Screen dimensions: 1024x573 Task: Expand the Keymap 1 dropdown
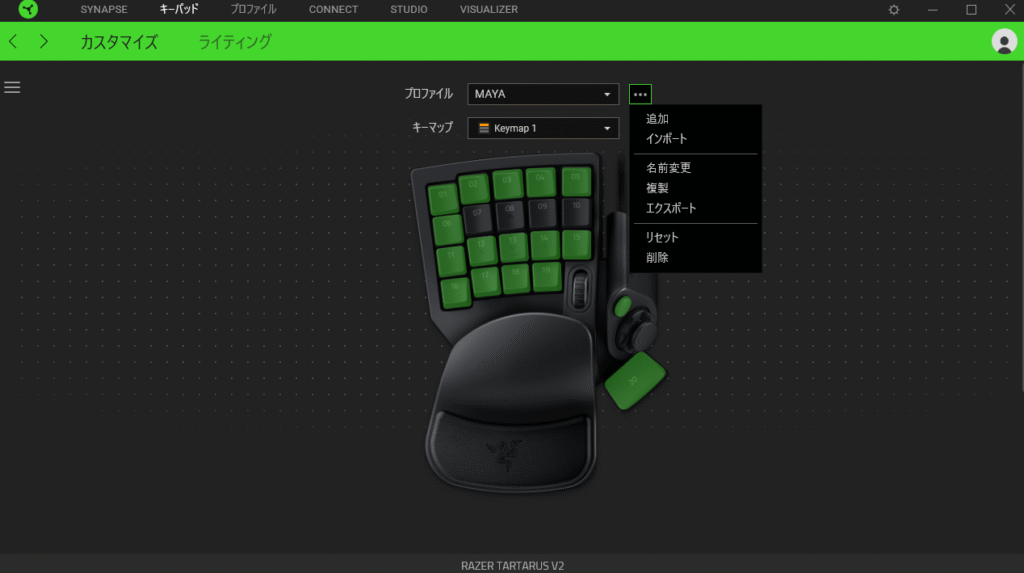[543, 128]
